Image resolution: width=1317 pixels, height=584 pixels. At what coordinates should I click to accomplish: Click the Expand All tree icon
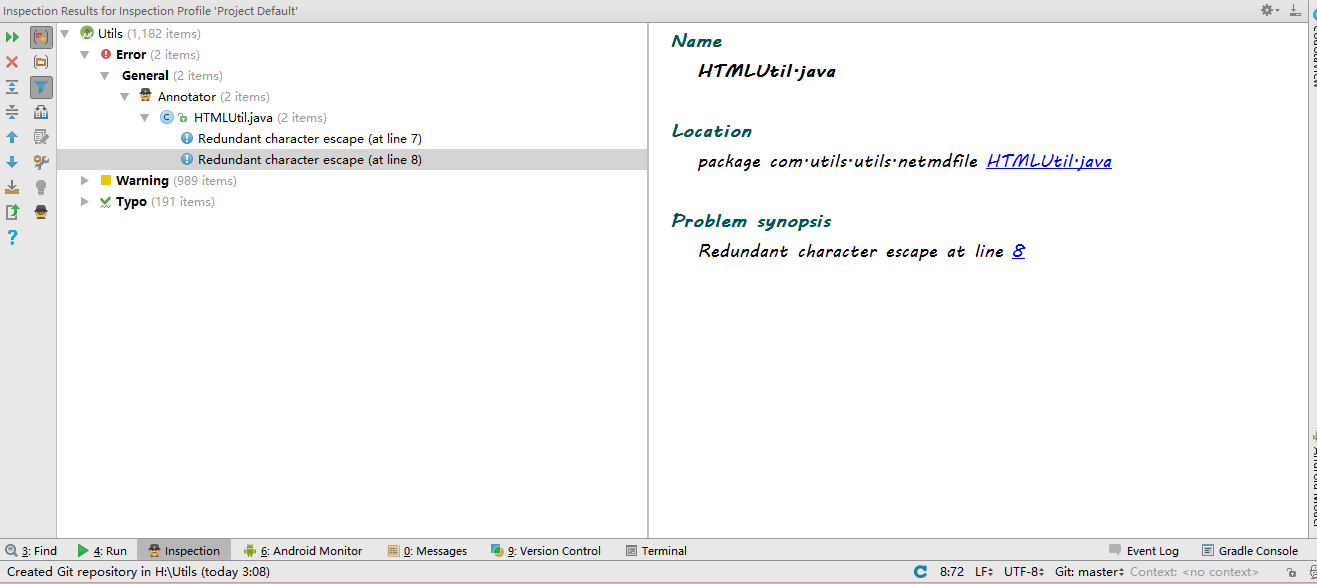tap(12, 87)
